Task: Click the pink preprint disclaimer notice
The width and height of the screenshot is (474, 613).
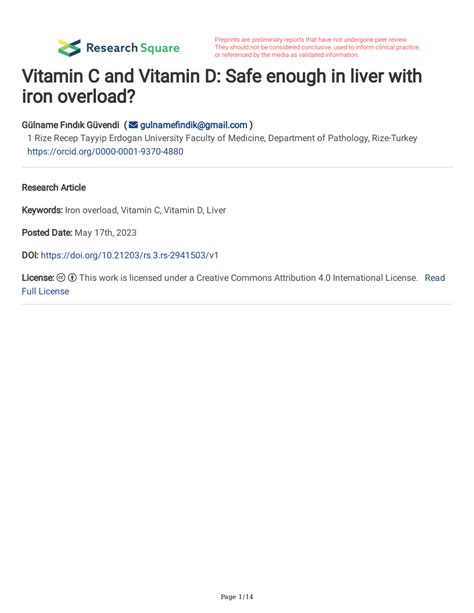Action: click(x=317, y=47)
